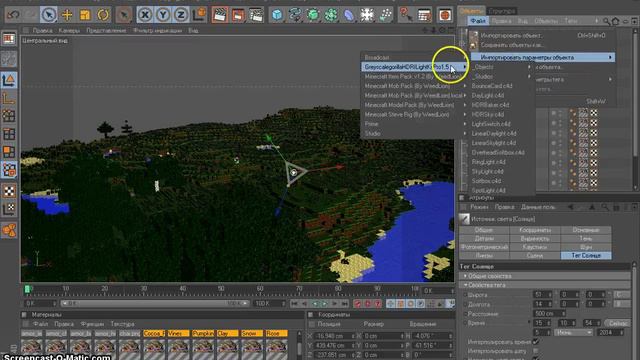
Task: Click the play forward timeline button
Action: point(325,303)
